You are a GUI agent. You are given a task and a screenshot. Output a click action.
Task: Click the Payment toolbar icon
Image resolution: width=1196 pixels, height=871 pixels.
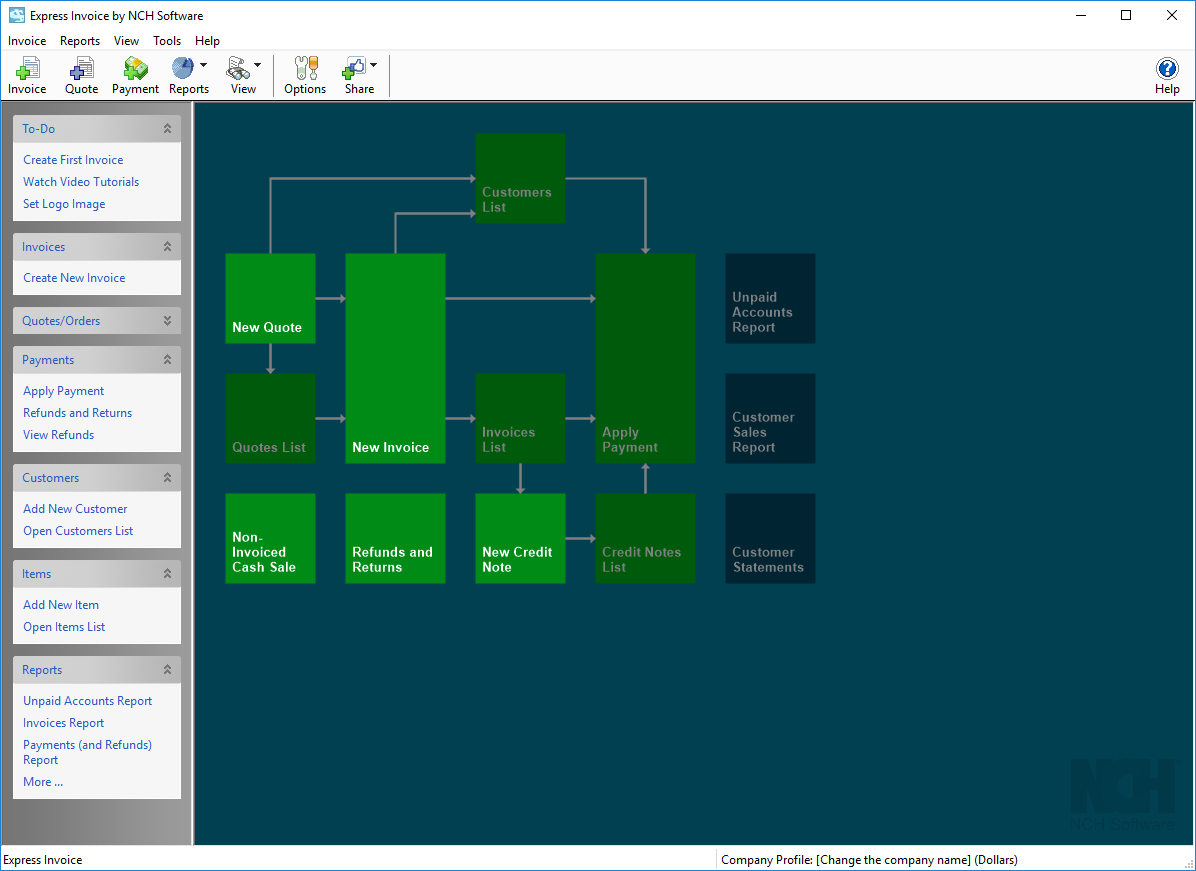(x=134, y=75)
